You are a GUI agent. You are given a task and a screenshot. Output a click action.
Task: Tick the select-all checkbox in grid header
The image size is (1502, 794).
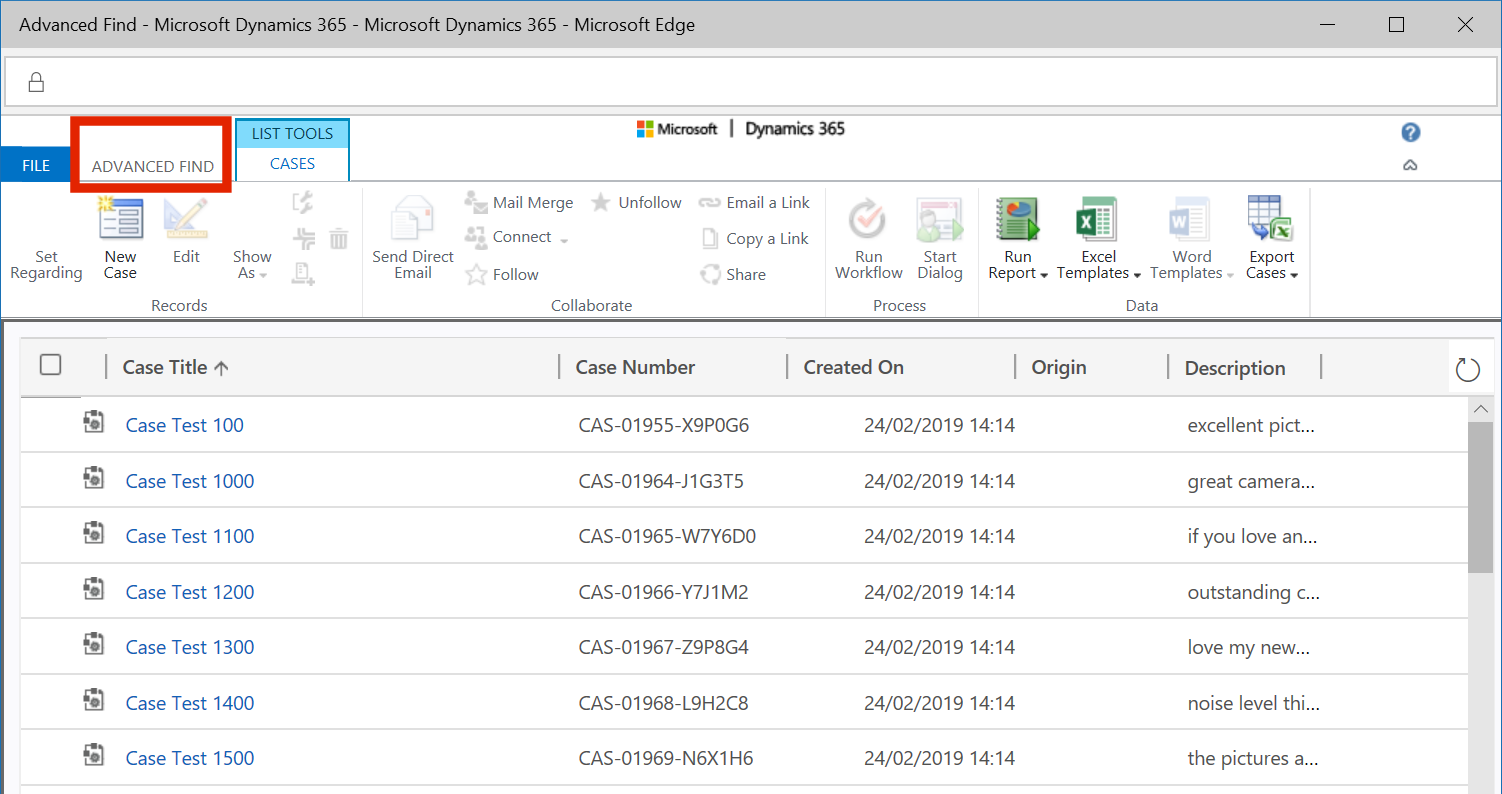coord(51,365)
